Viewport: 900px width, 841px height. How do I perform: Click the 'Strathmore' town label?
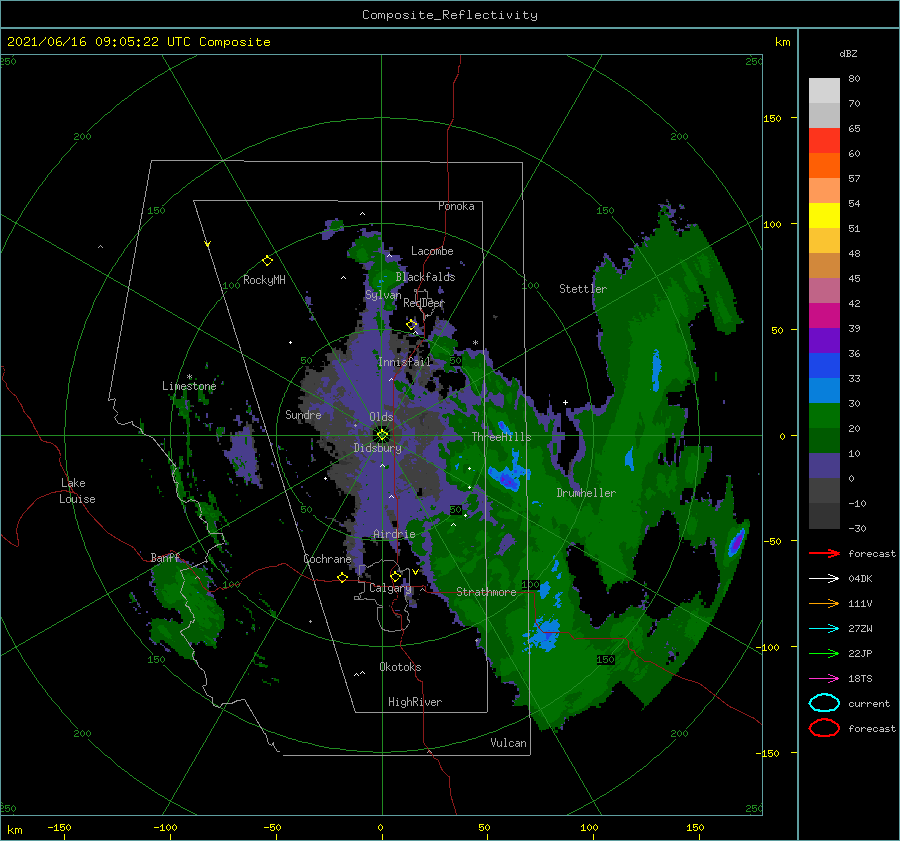point(486,592)
